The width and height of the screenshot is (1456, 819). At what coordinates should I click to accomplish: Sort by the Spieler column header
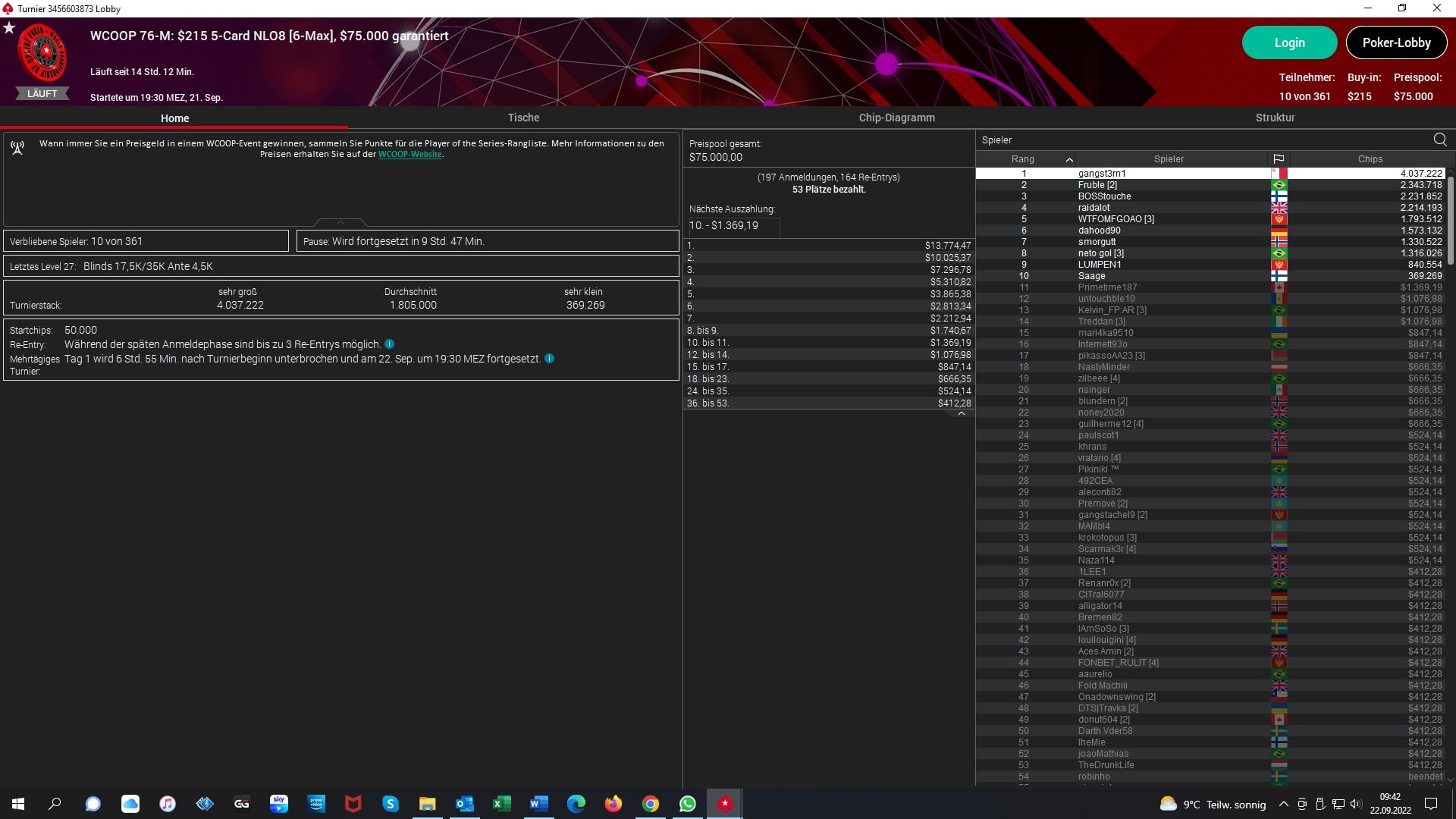1169,159
